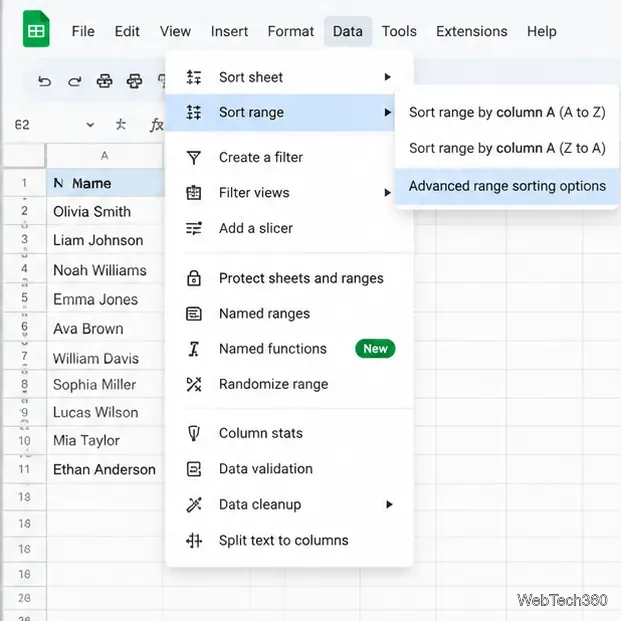Expand the Filter views submenu arrow

(388, 193)
